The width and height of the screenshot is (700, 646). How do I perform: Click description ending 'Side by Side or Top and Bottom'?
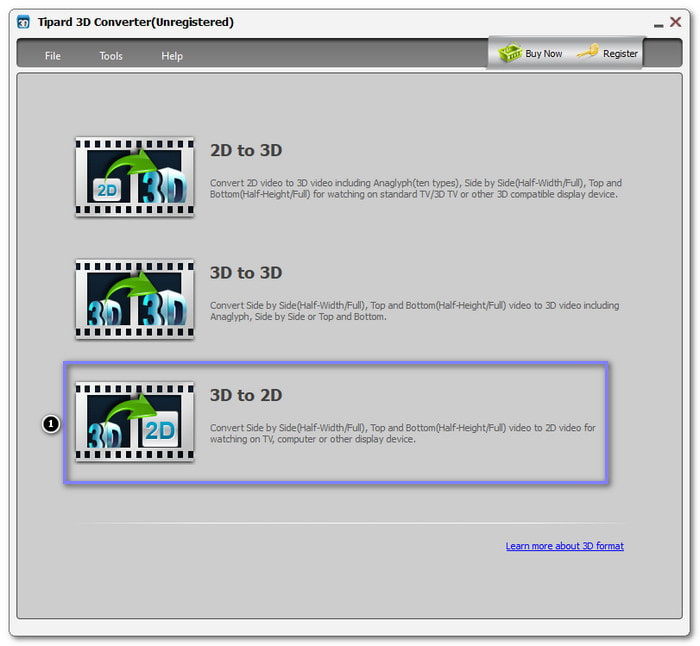point(414,311)
